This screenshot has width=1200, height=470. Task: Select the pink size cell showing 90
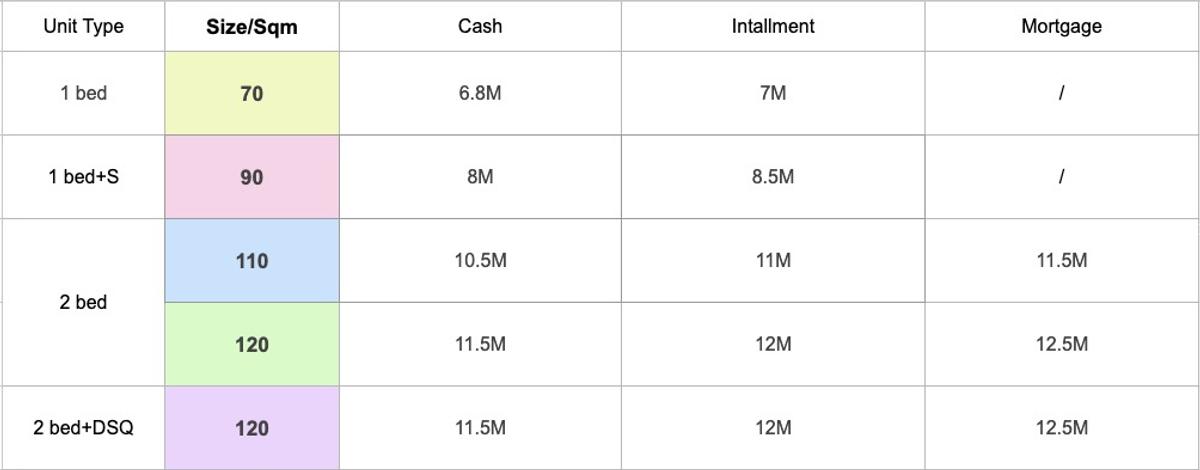pyautogui.click(x=252, y=177)
